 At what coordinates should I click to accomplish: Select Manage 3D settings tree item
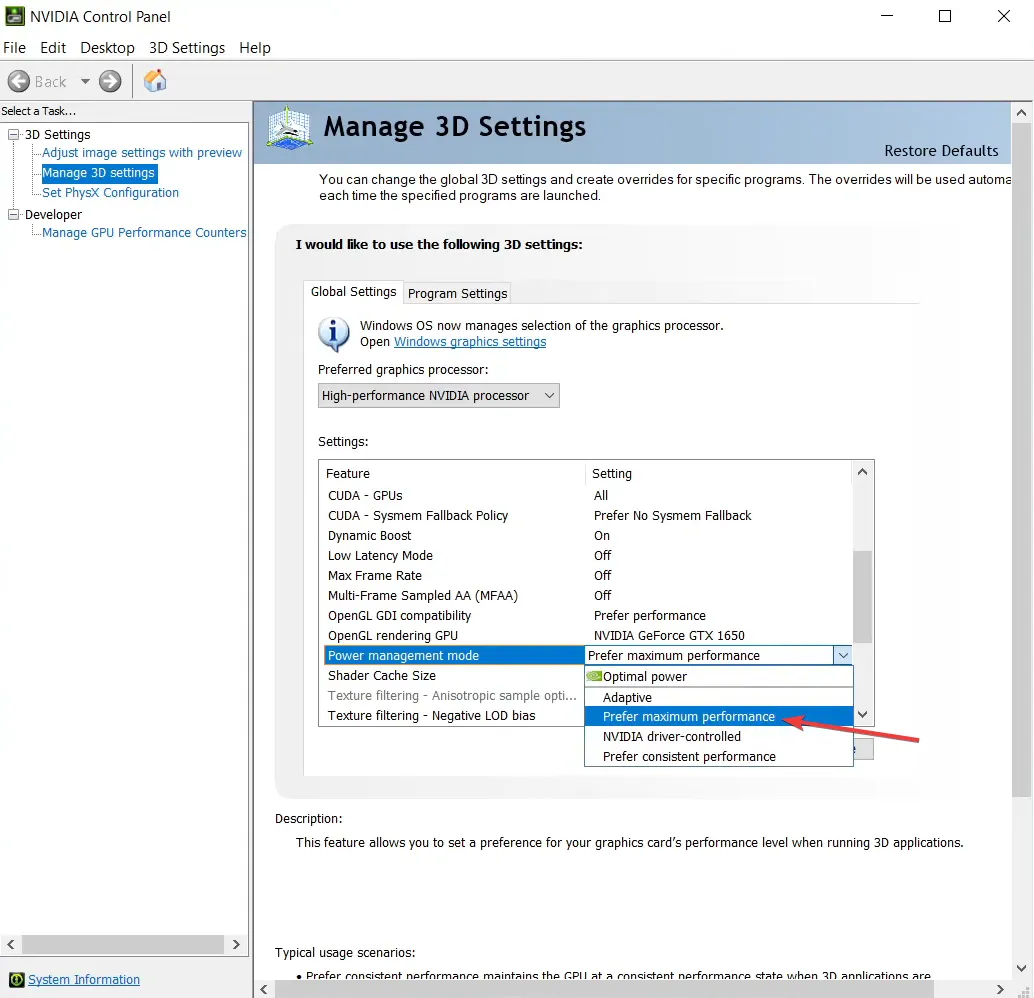pyautogui.click(x=99, y=173)
